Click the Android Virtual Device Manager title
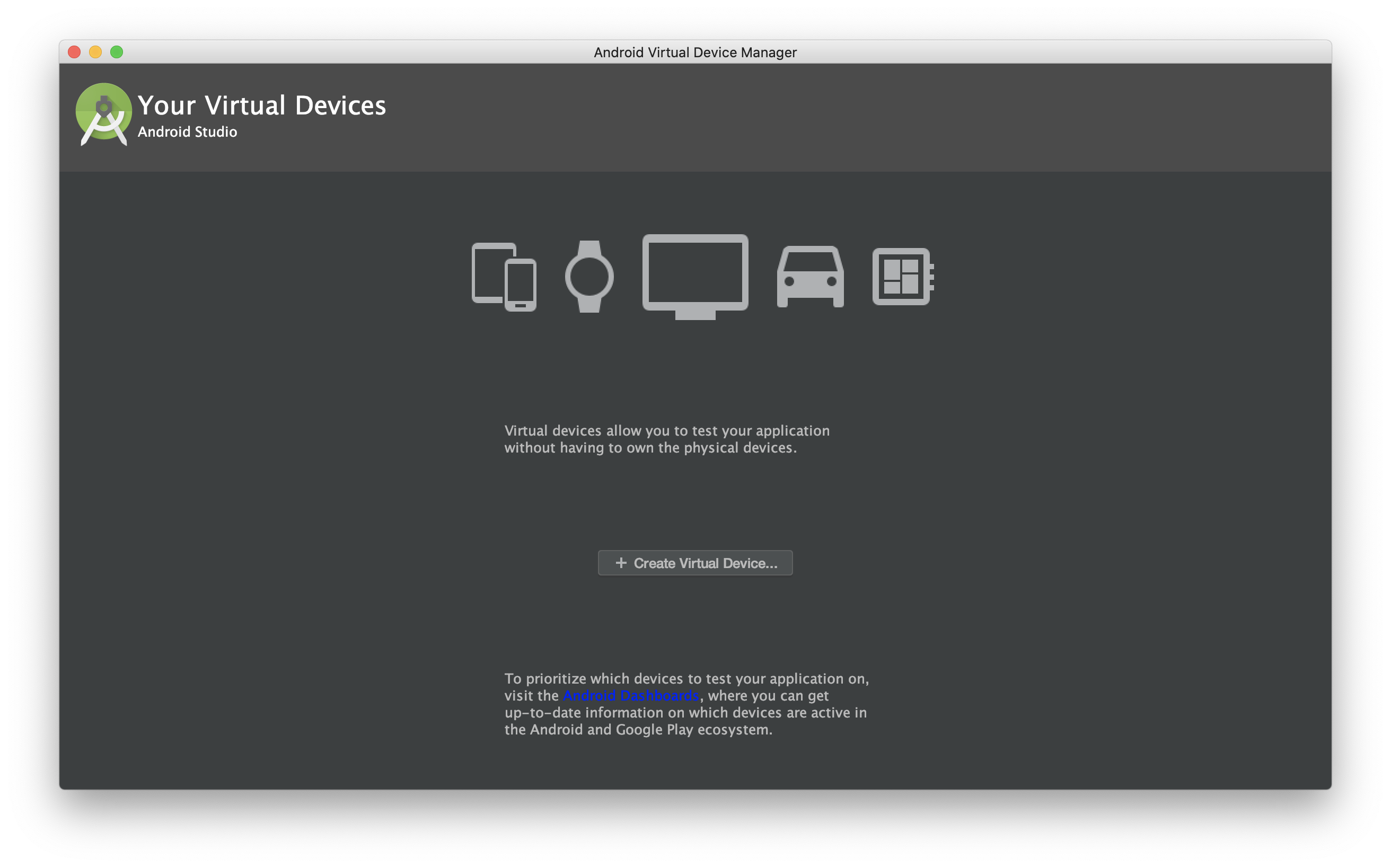1391x868 pixels. [x=695, y=52]
